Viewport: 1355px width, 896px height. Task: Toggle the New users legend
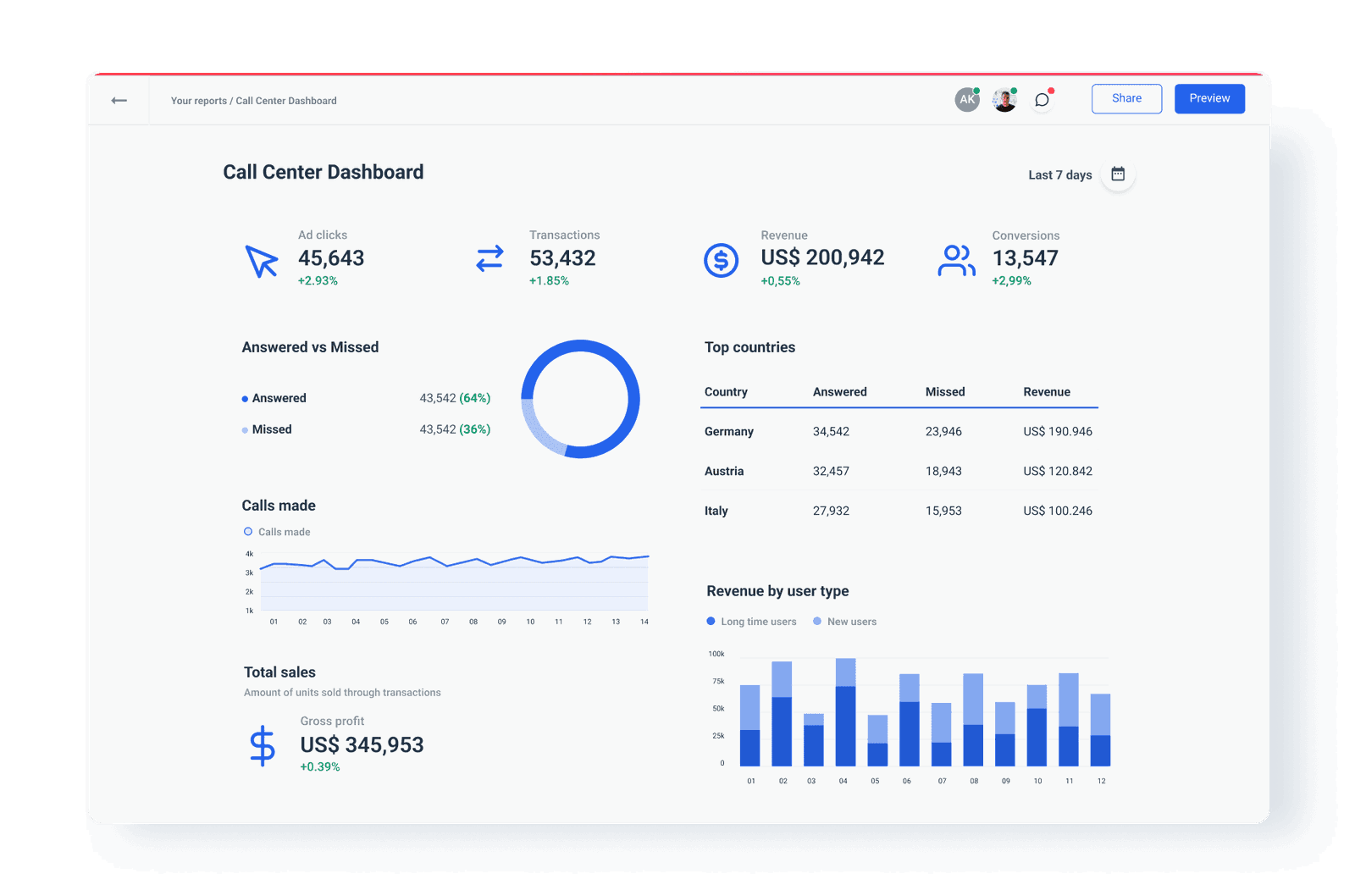tap(844, 621)
